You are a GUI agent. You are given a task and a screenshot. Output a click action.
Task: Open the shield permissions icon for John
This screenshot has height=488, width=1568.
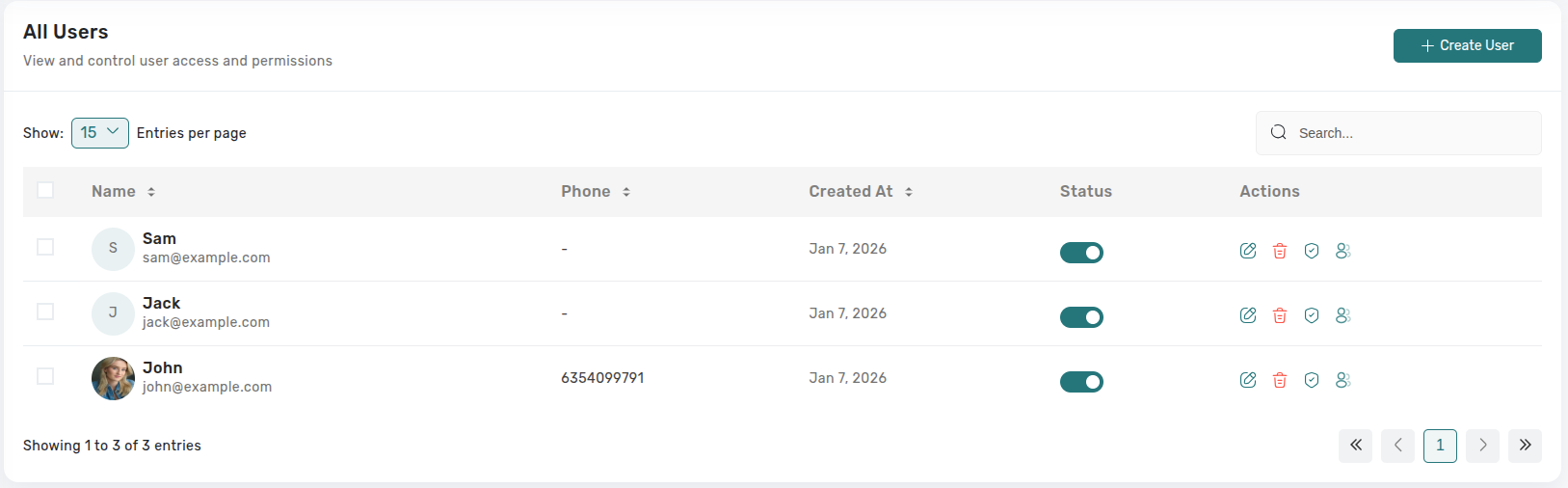[1312, 380]
